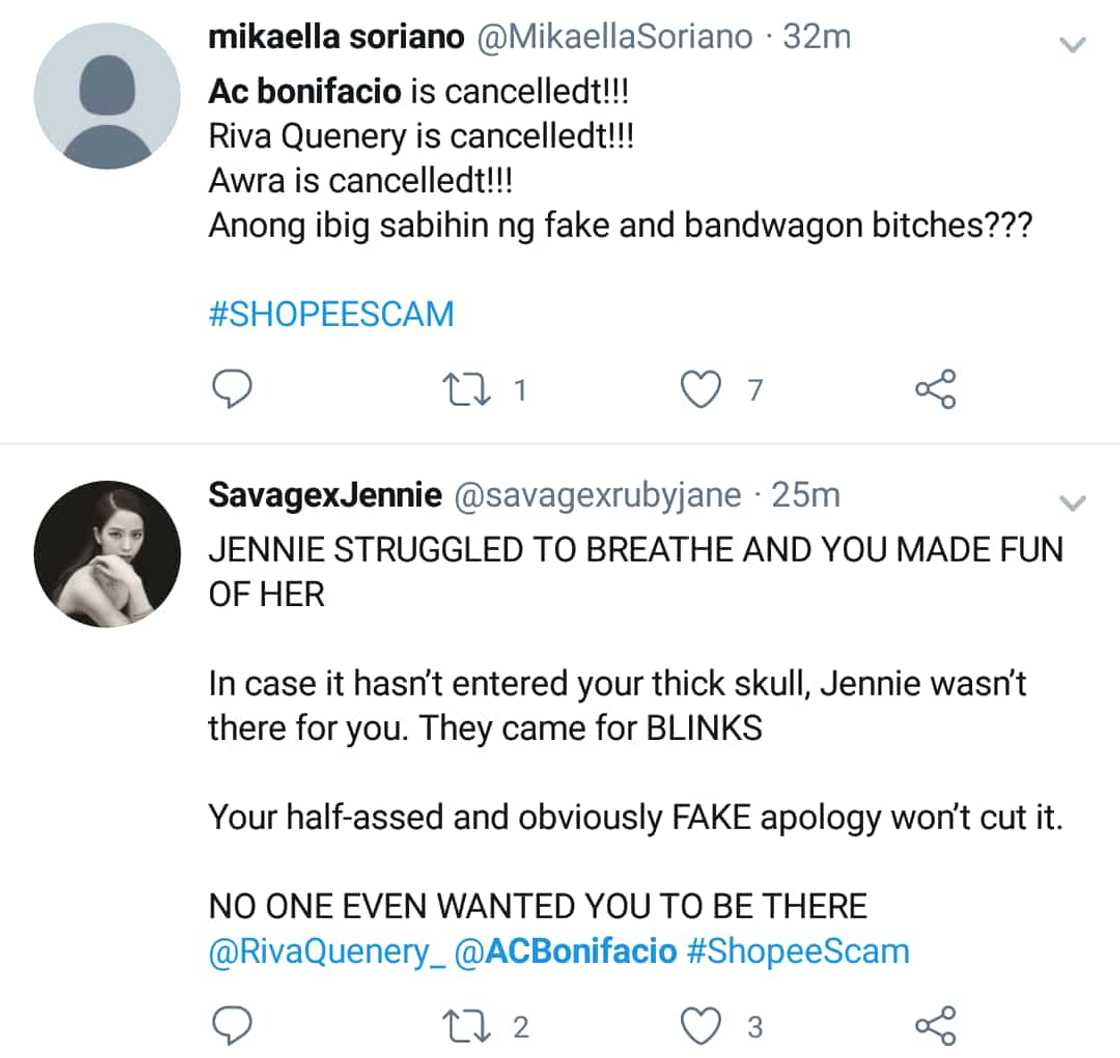1120x1058 pixels.
Task: Expand options chevron on SavagexJennie's tweet
Action: tap(1072, 503)
